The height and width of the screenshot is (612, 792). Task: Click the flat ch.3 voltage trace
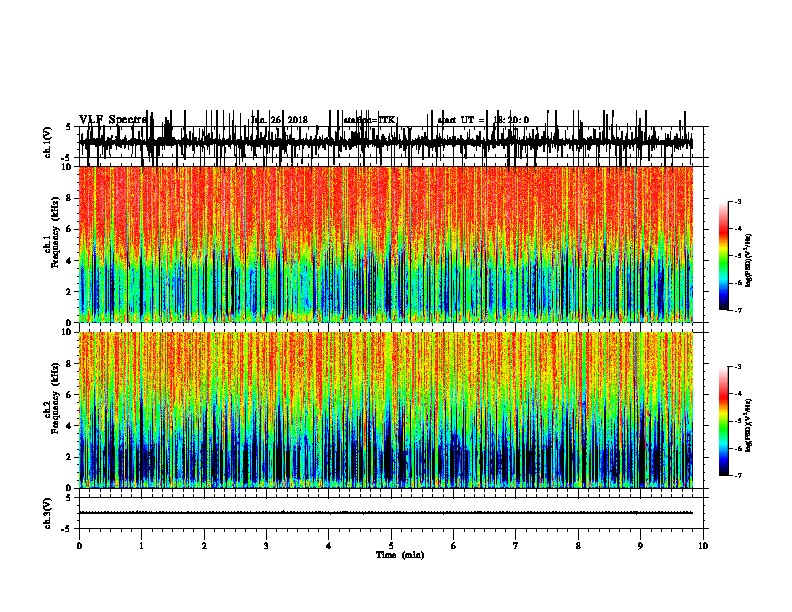385,513
